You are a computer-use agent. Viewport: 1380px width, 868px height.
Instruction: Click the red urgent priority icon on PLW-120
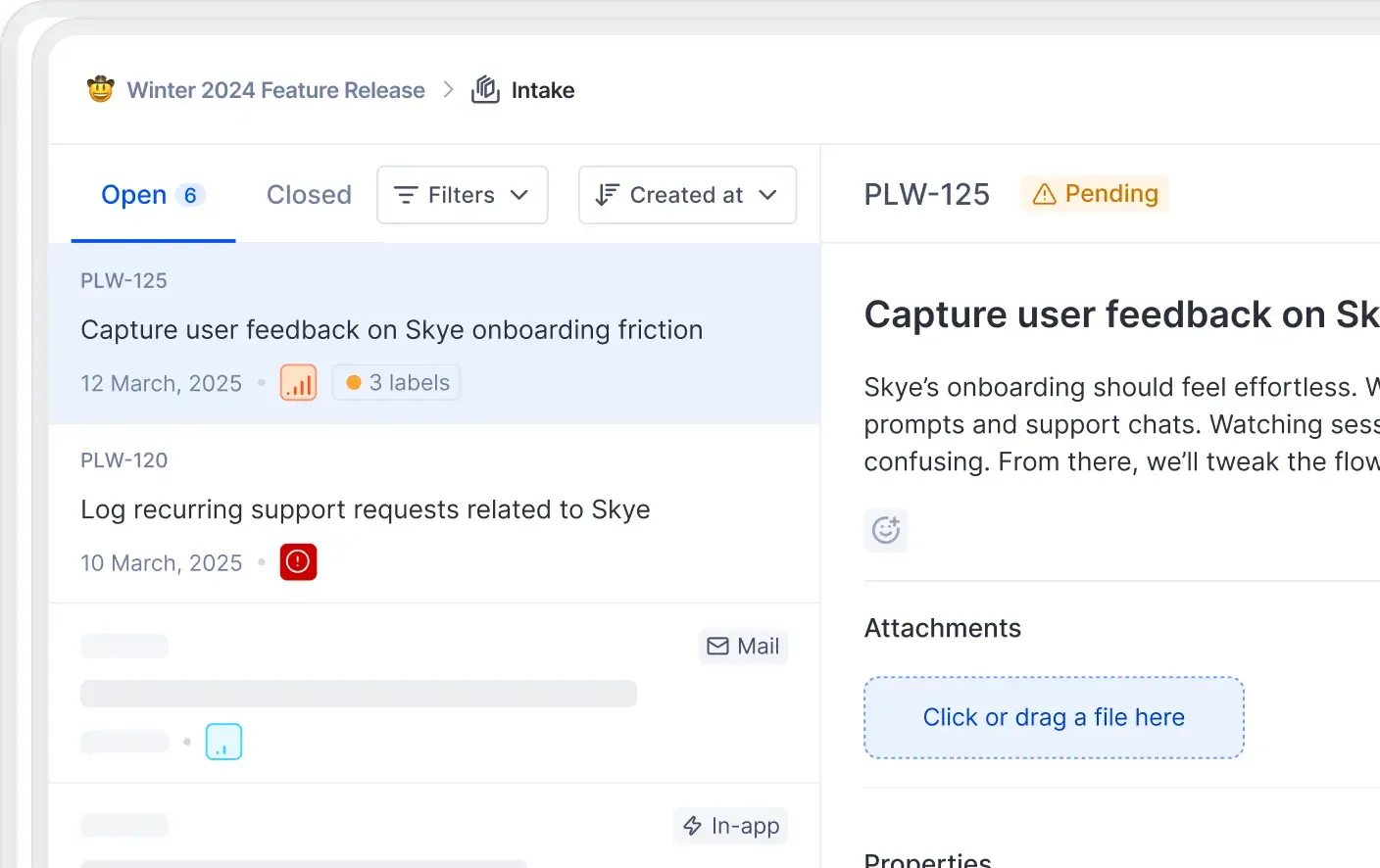(298, 562)
